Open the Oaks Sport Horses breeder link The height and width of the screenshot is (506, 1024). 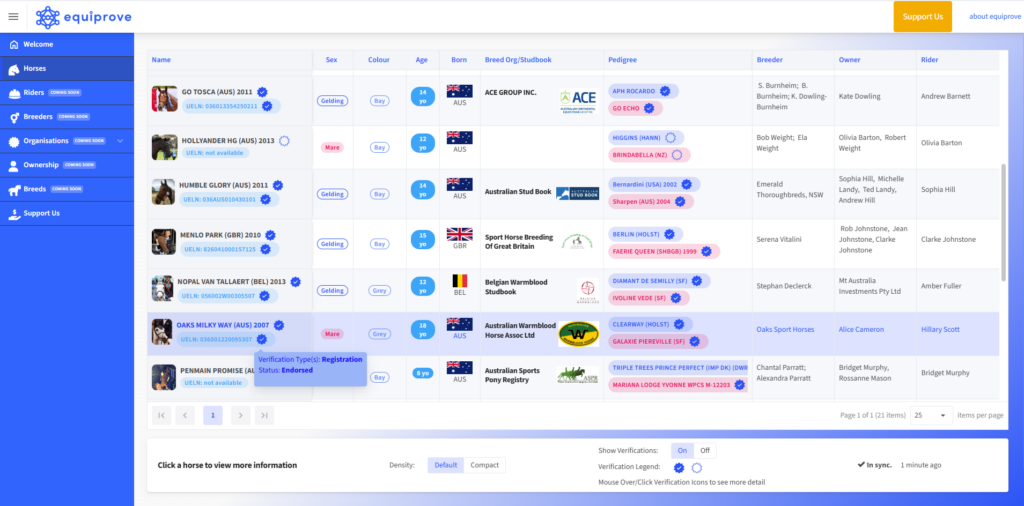click(785, 330)
